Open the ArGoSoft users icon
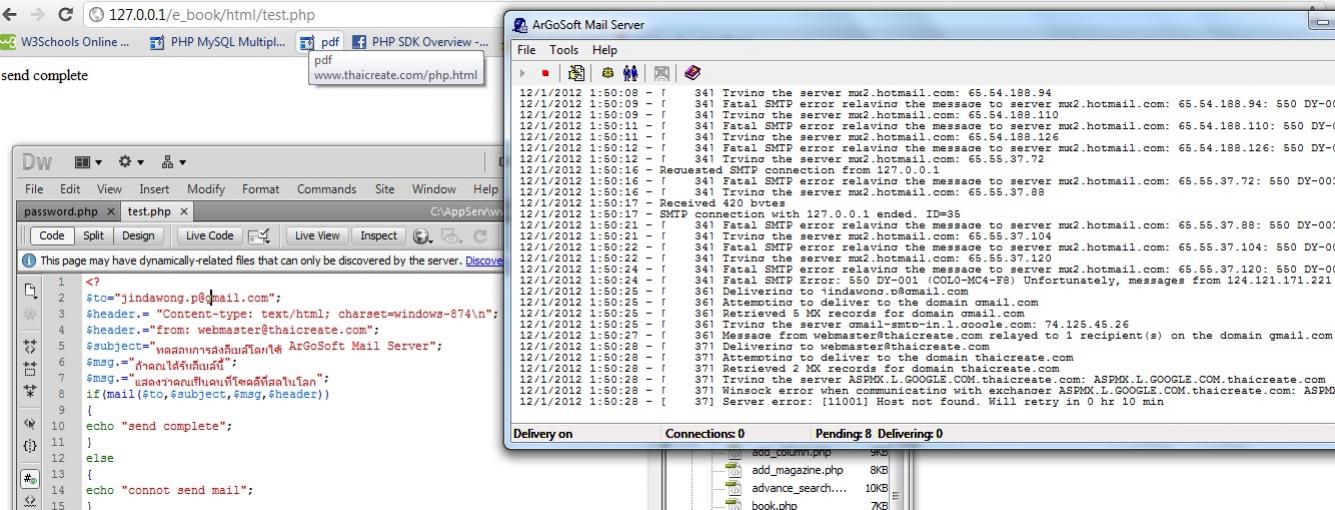 coord(630,73)
